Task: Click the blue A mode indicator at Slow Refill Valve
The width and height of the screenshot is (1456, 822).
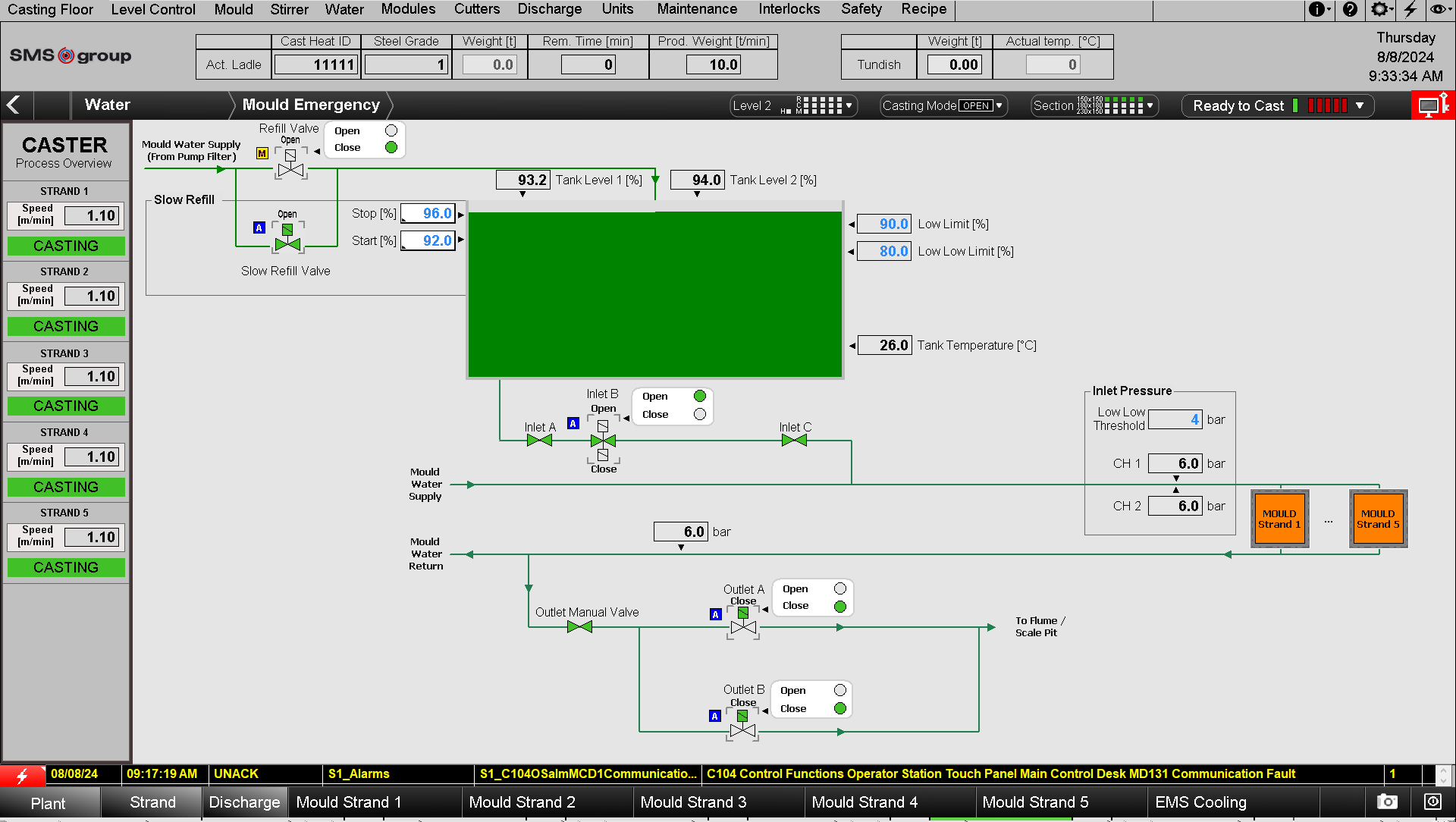Action: click(259, 227)
